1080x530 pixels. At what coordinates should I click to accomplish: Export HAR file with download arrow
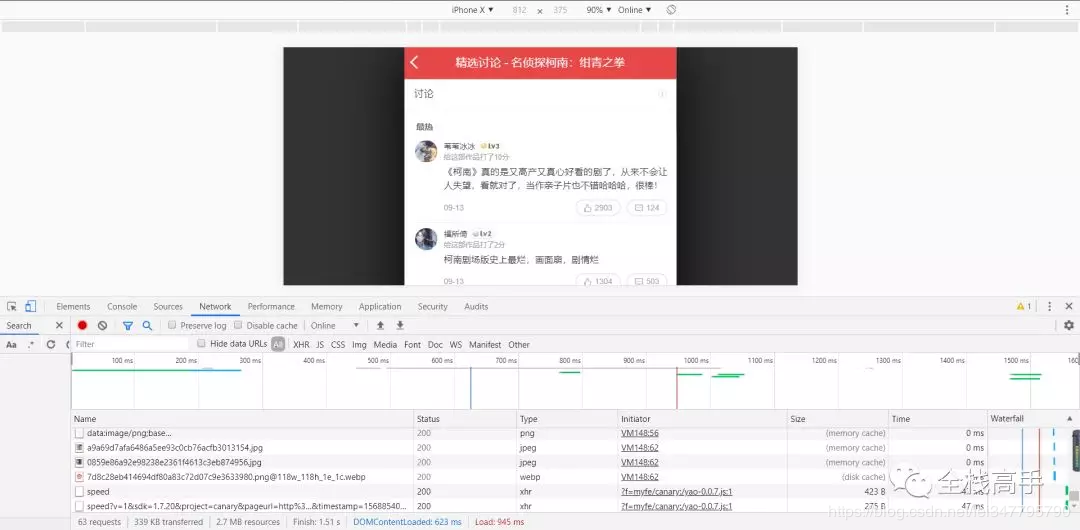(x=399, y=325)
